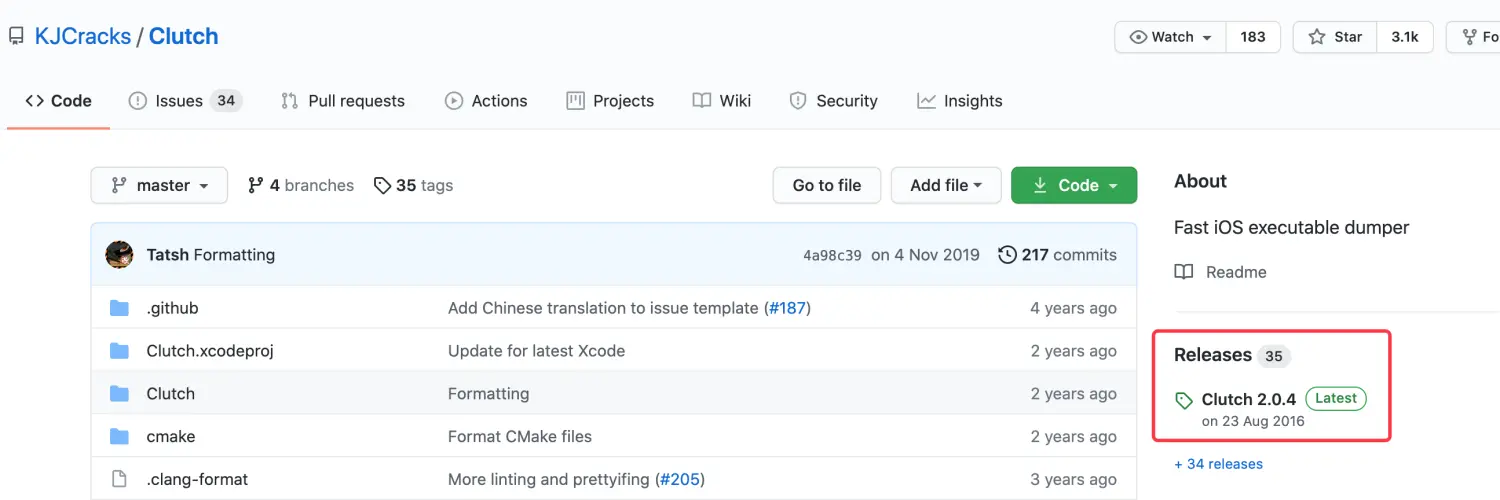
Task: Star the Clutch repository
Action: 1336,37
